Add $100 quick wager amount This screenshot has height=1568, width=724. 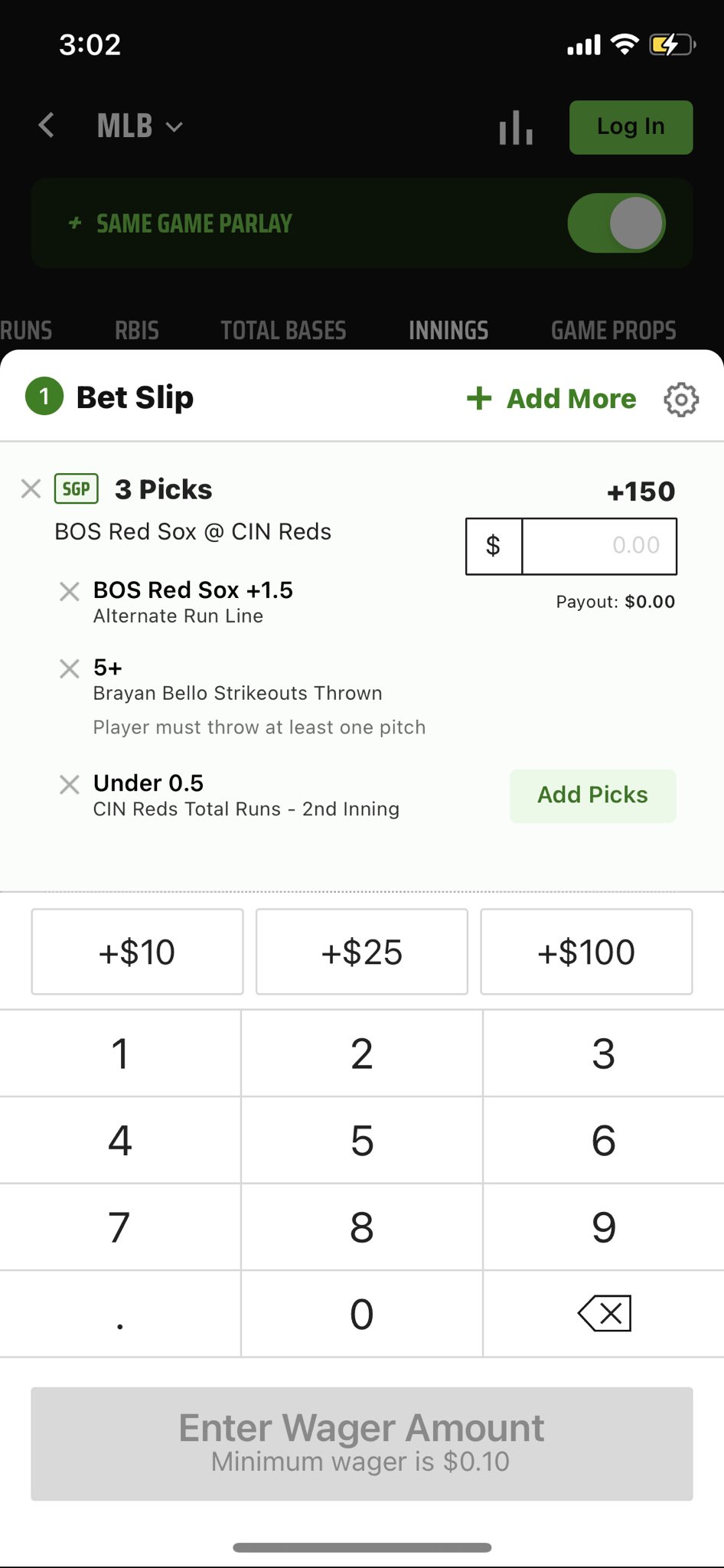coord(585,952)
